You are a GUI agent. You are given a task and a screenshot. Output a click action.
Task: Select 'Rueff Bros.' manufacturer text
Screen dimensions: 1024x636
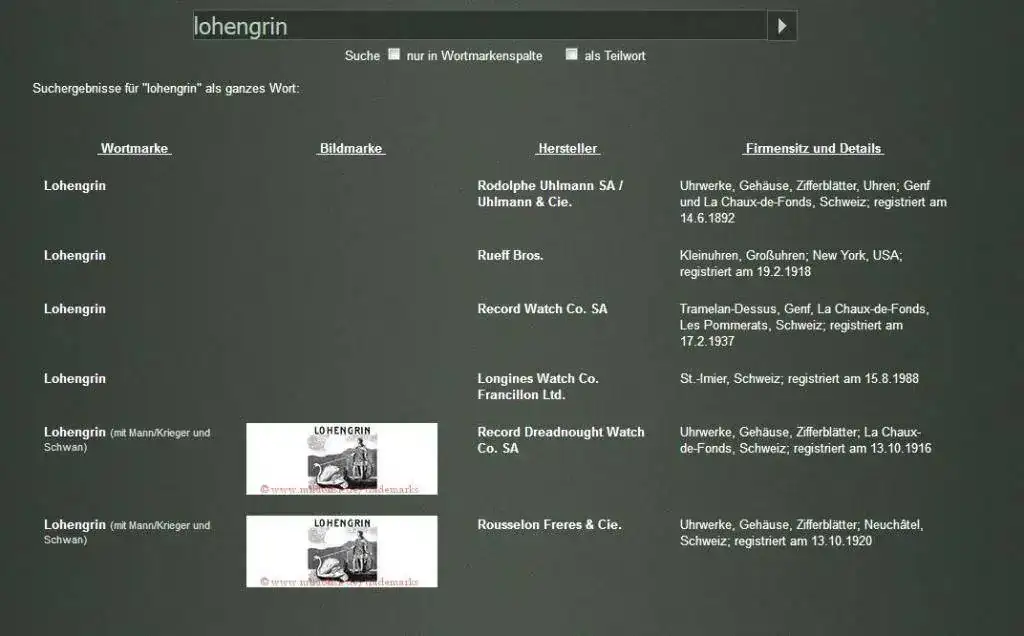(510, 255)
